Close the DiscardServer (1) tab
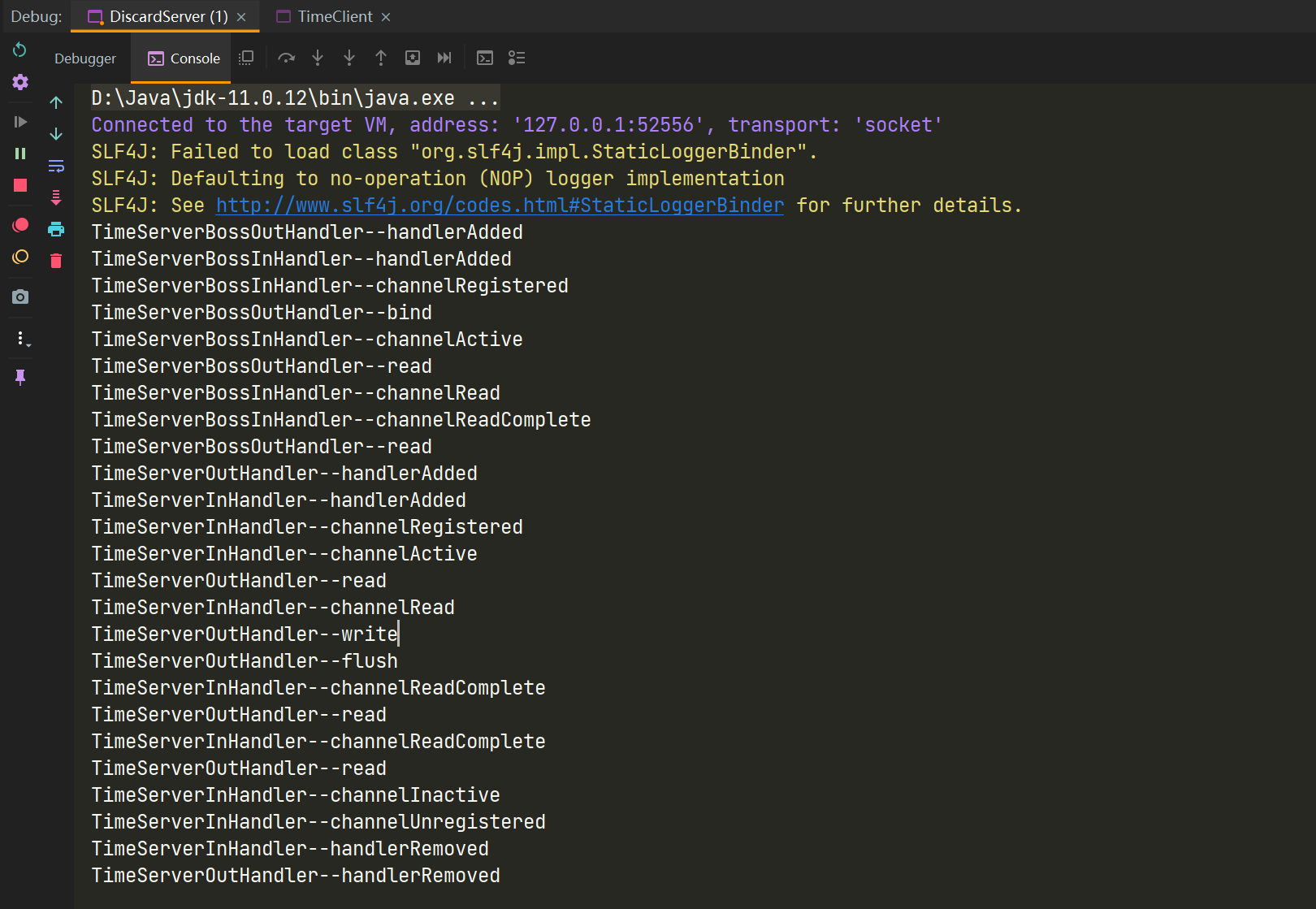The image size is (1316, 909). (x=241, y=17)
